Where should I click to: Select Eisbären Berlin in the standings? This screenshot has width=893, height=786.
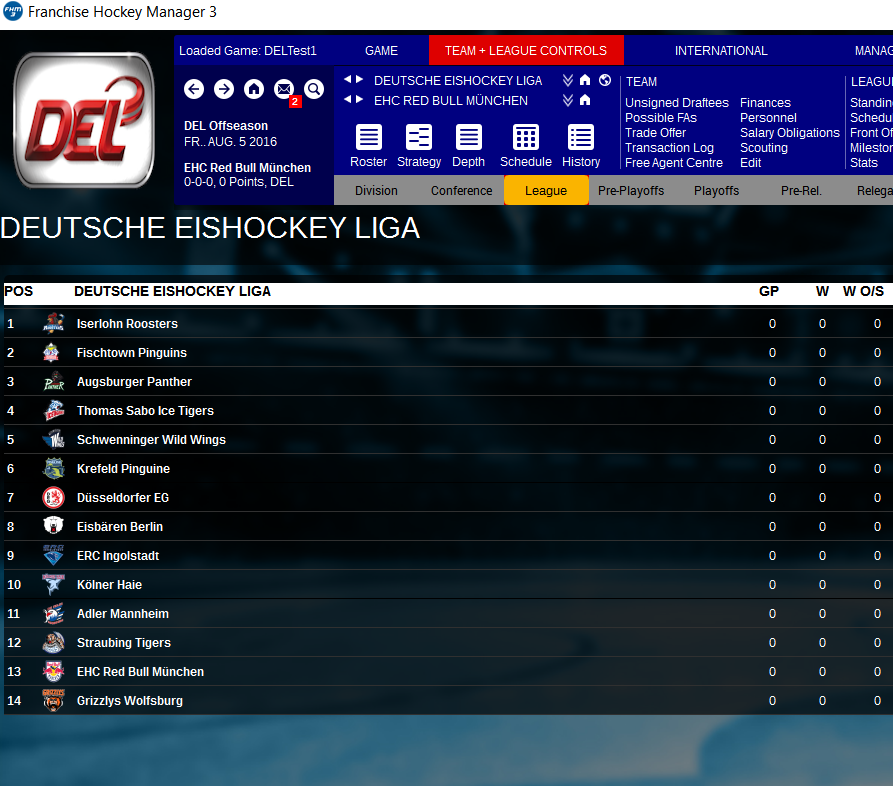click(x=120, y=527)
